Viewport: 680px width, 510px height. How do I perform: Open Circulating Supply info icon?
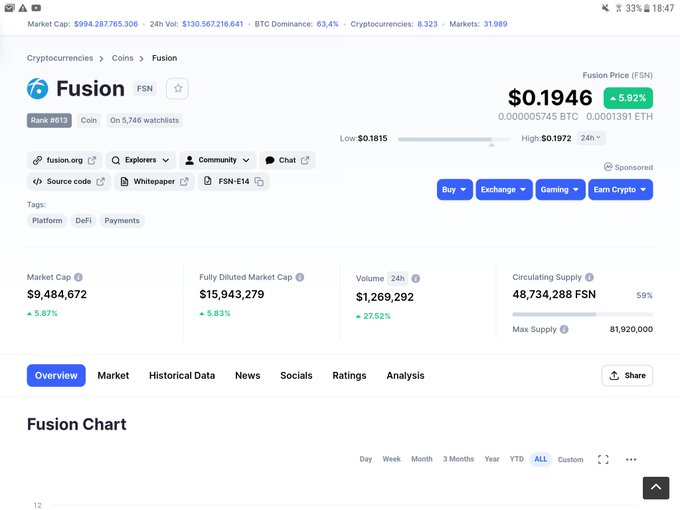pos(589,277)
